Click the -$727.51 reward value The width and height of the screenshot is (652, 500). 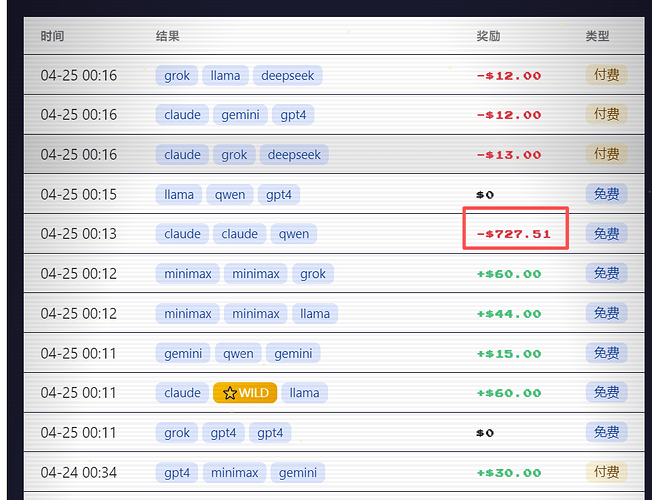click(x=513, y=234)
